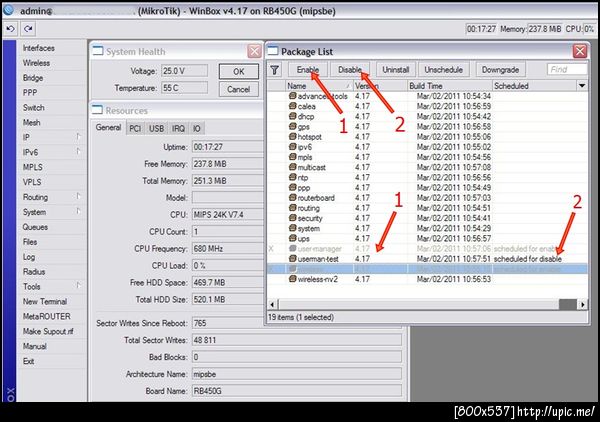Select the wireless-nv2 package icon
This screenshot has height=422, width=600.
tap(292, 279)
